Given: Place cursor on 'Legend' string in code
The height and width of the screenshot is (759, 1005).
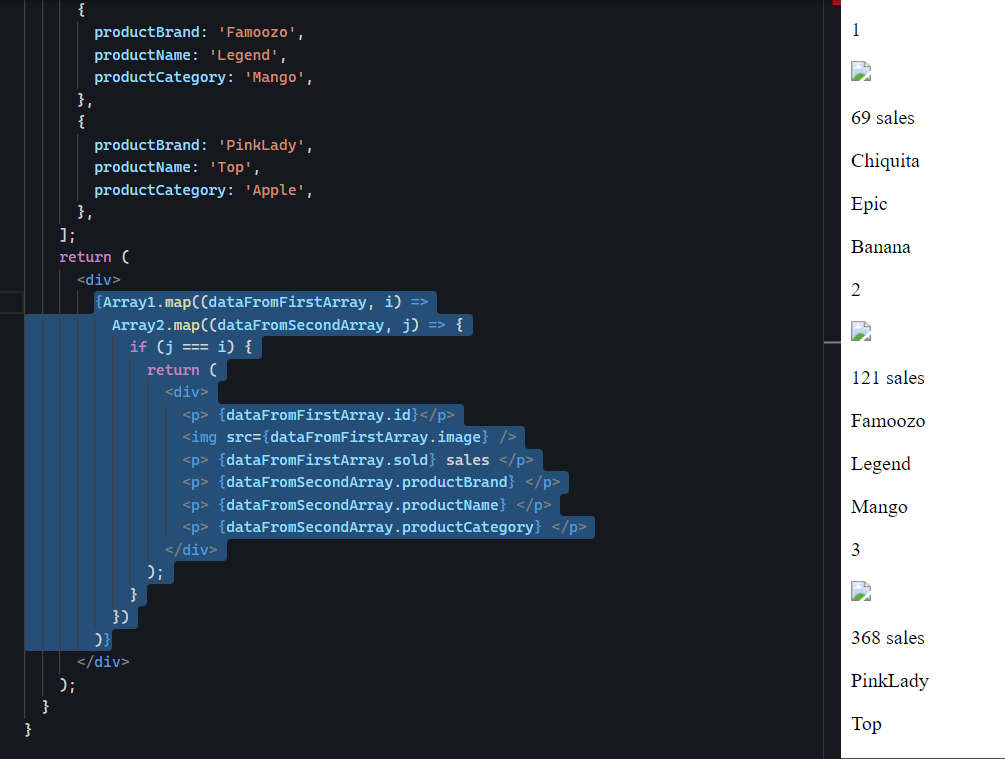Looking at the screenshot, I should click(244, 55).
